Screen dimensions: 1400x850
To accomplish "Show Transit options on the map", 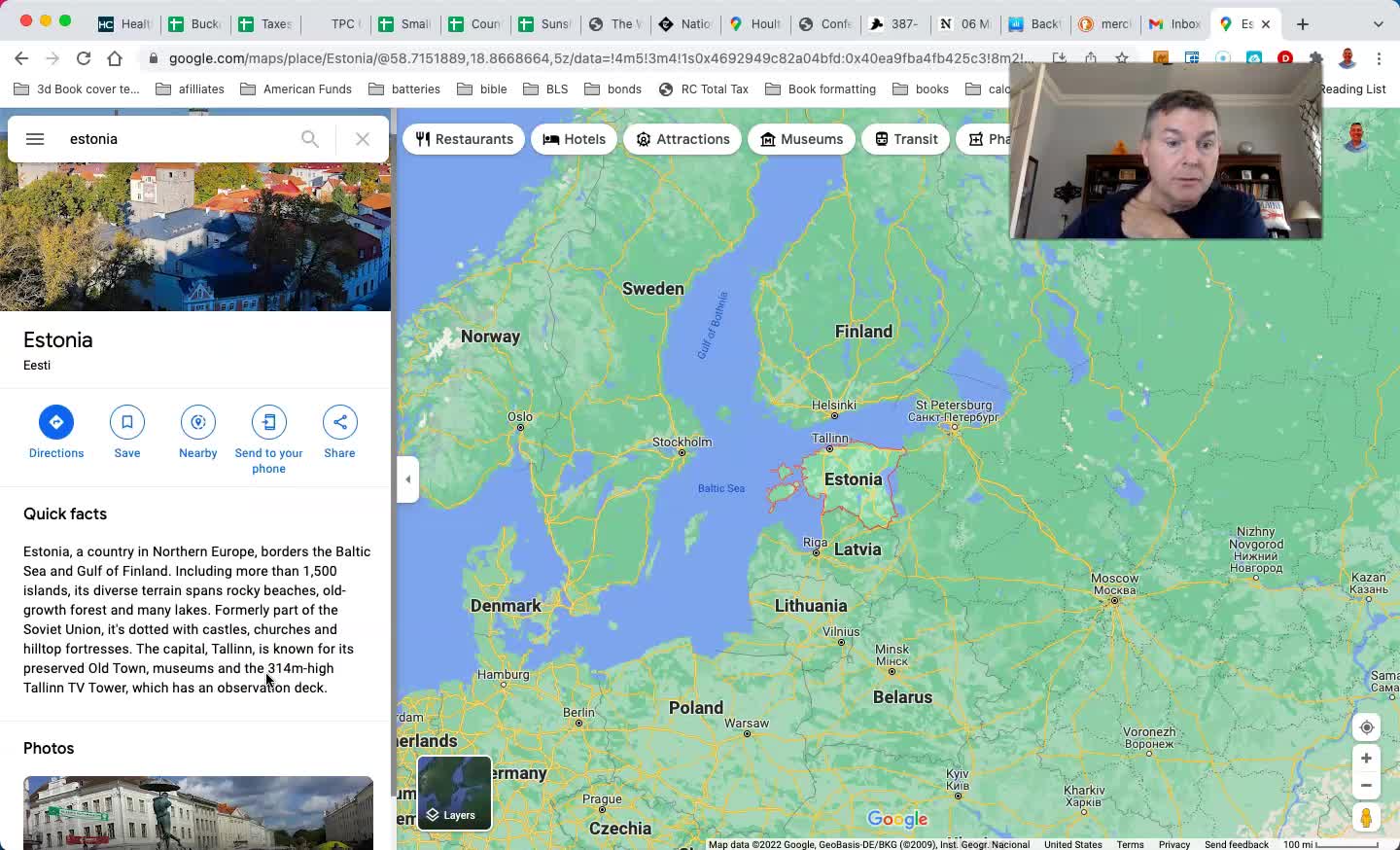I will pos(906,139).
